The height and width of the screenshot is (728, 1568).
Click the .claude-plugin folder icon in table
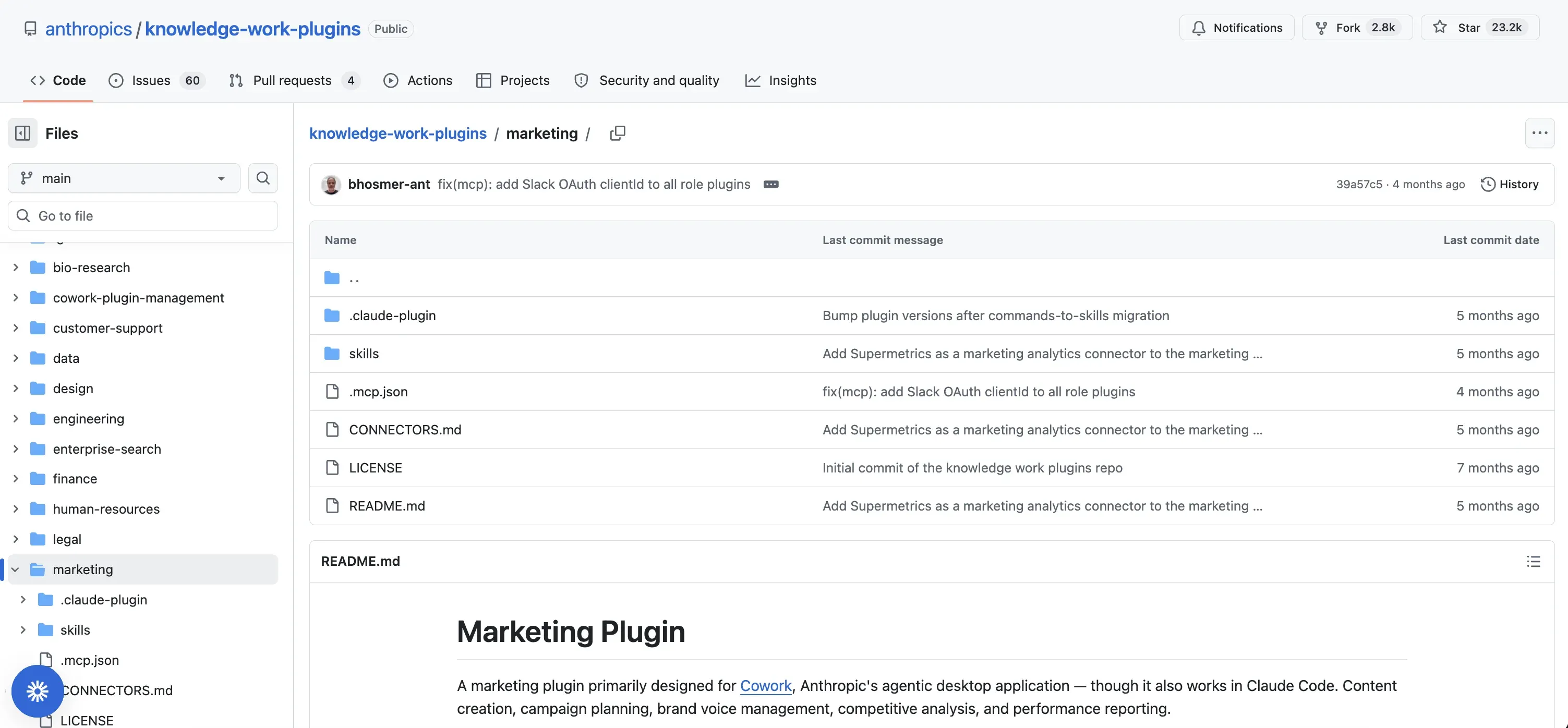332,316
